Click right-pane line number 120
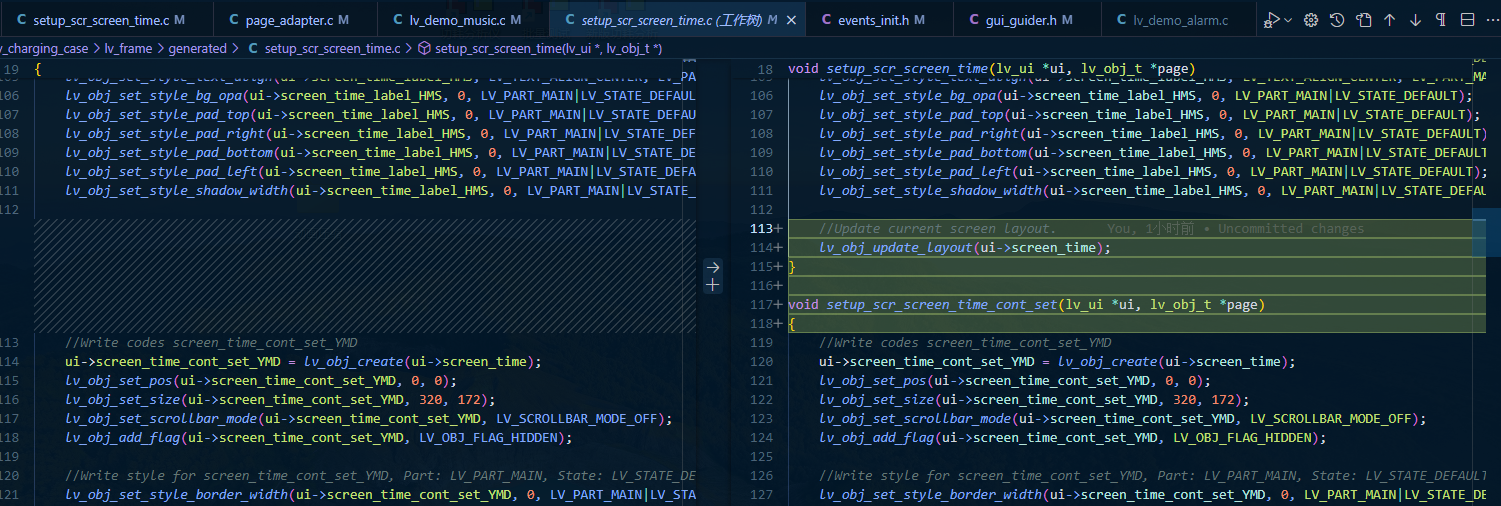1501x506 pixels. [x=764, y=362]
